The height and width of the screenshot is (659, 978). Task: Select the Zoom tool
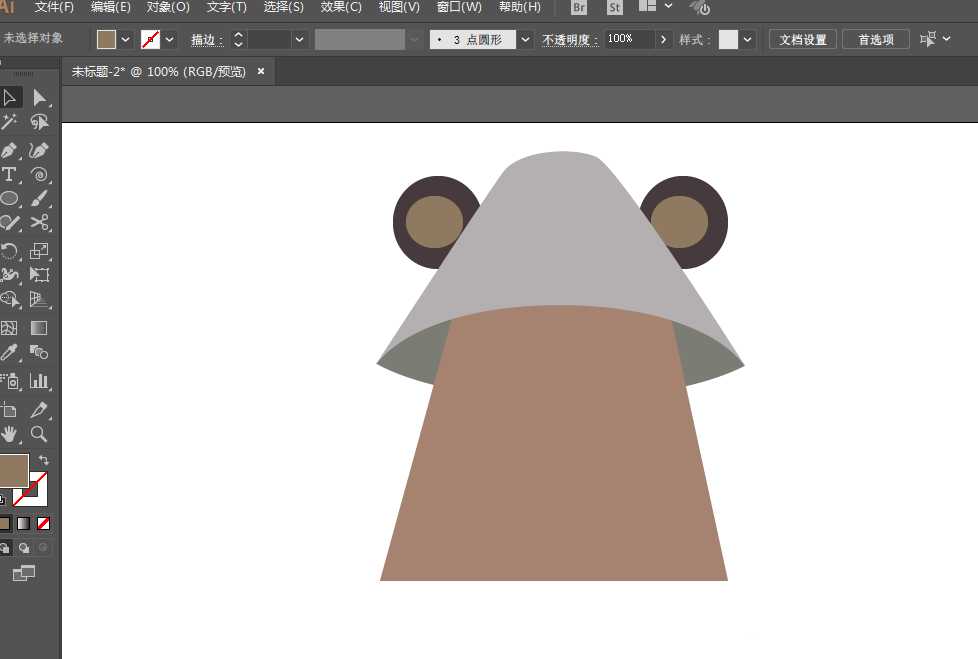coord(39,434)
